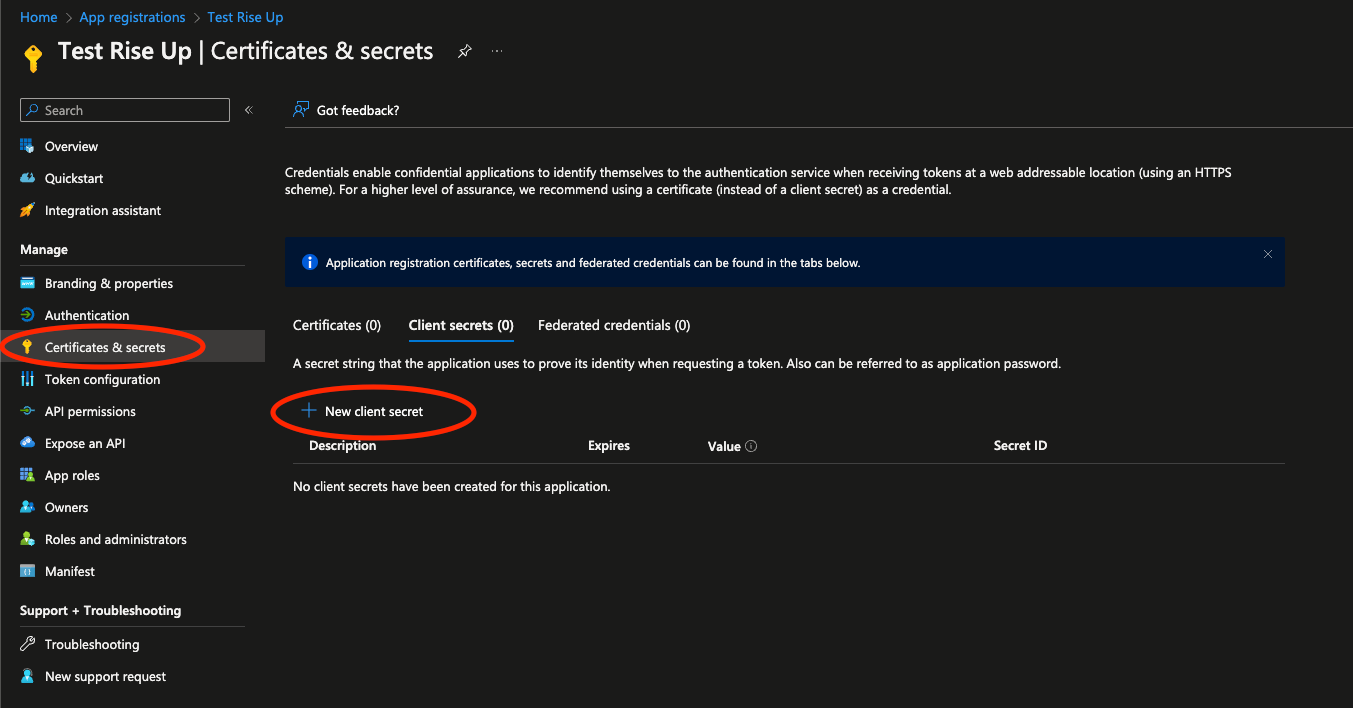
Task: Show info about the Value column
Action: pyautogui.click(x=752, y=446)
